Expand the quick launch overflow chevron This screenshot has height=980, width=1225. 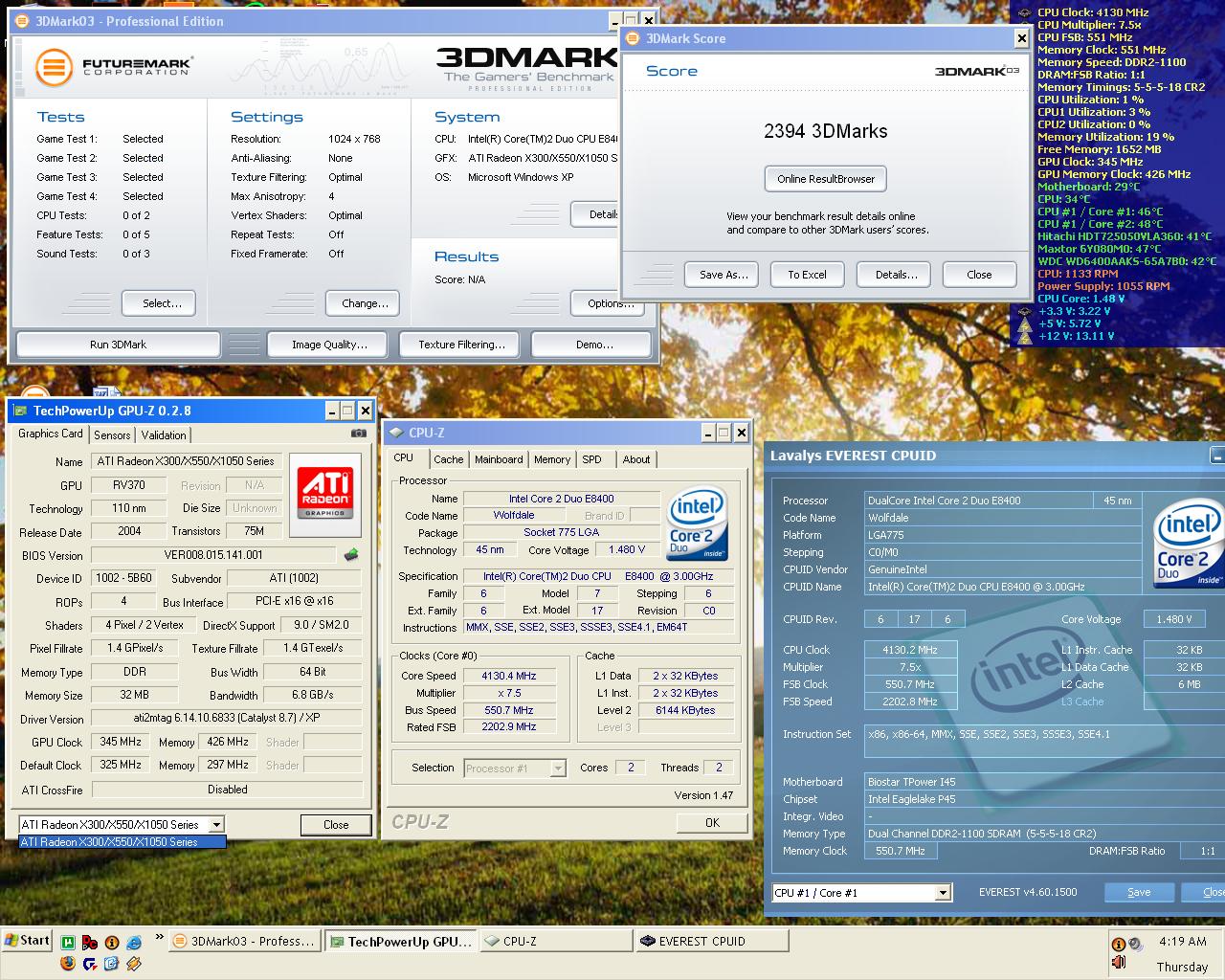click(x=160, y=937)
